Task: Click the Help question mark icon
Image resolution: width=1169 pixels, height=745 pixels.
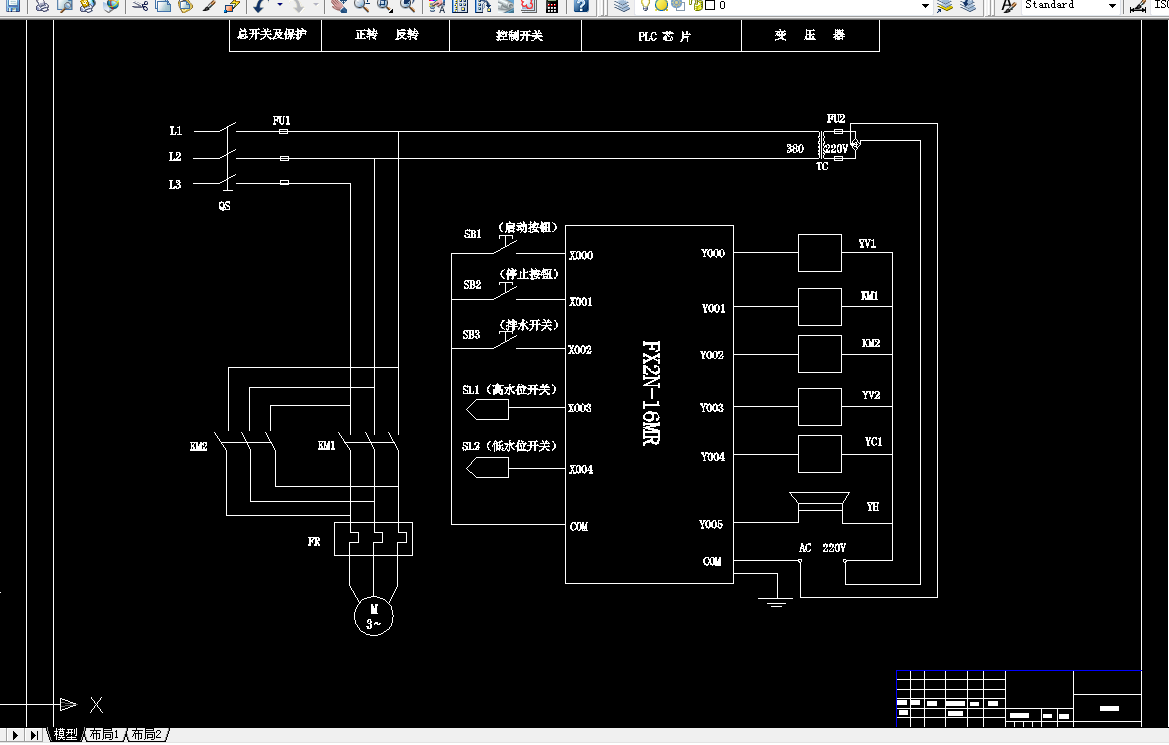Action: point(581,6)
